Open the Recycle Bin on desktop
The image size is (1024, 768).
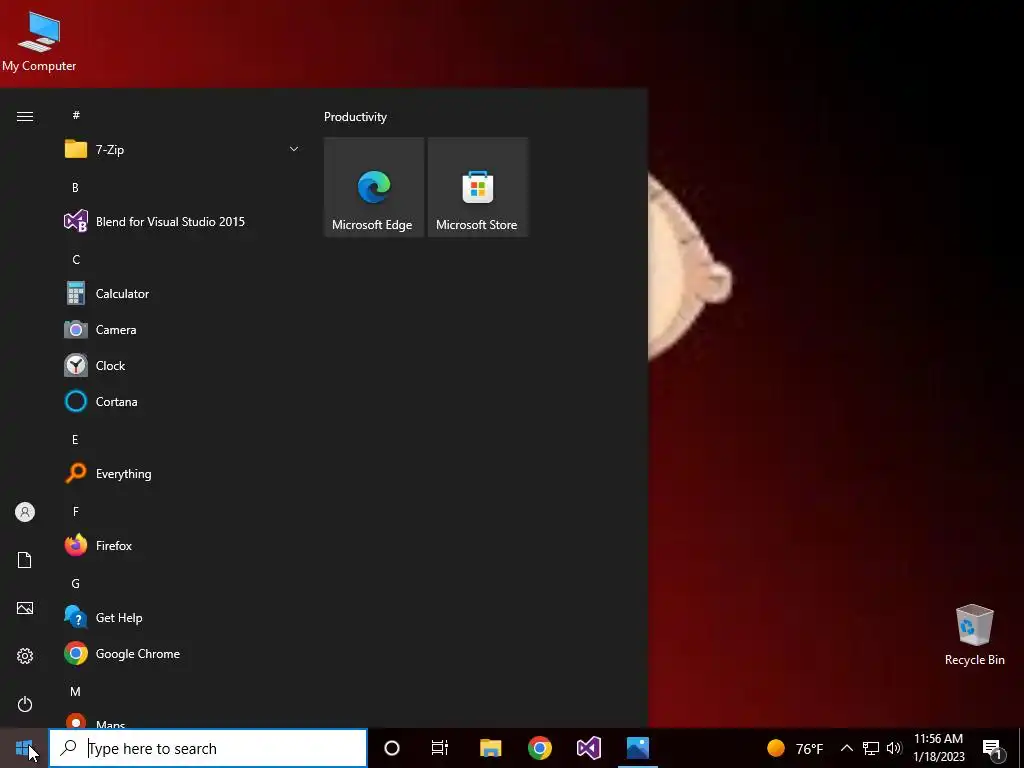pyautogui.click(x=974, y=635)
